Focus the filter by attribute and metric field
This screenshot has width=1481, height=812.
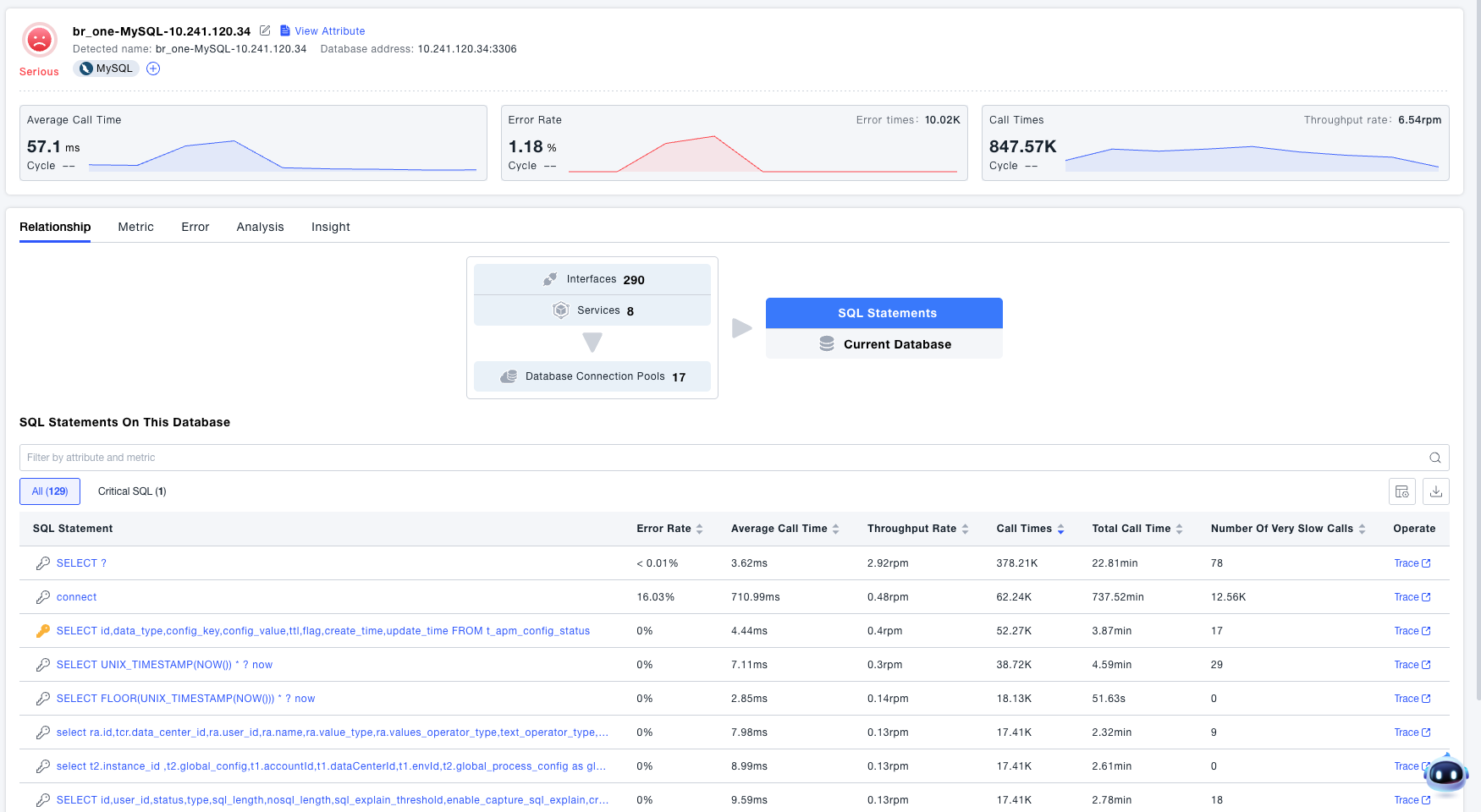click(719, 458)
